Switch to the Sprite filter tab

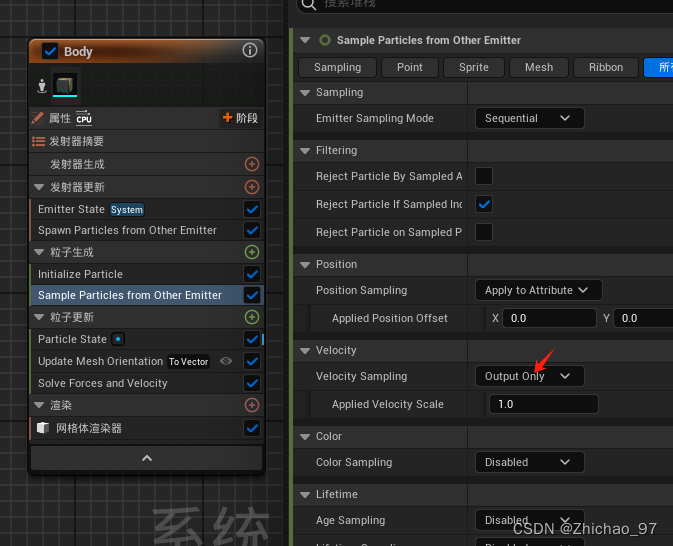click(x=473, y=67)
